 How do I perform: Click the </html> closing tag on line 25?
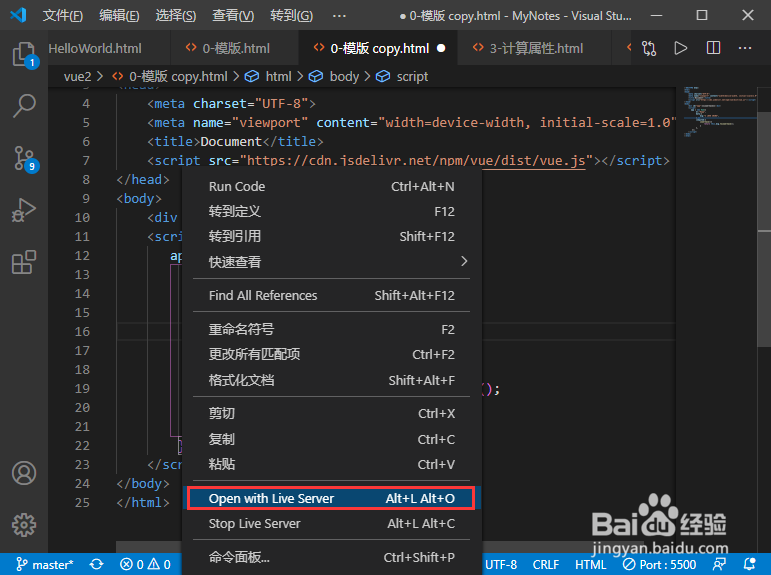(143, 503)
